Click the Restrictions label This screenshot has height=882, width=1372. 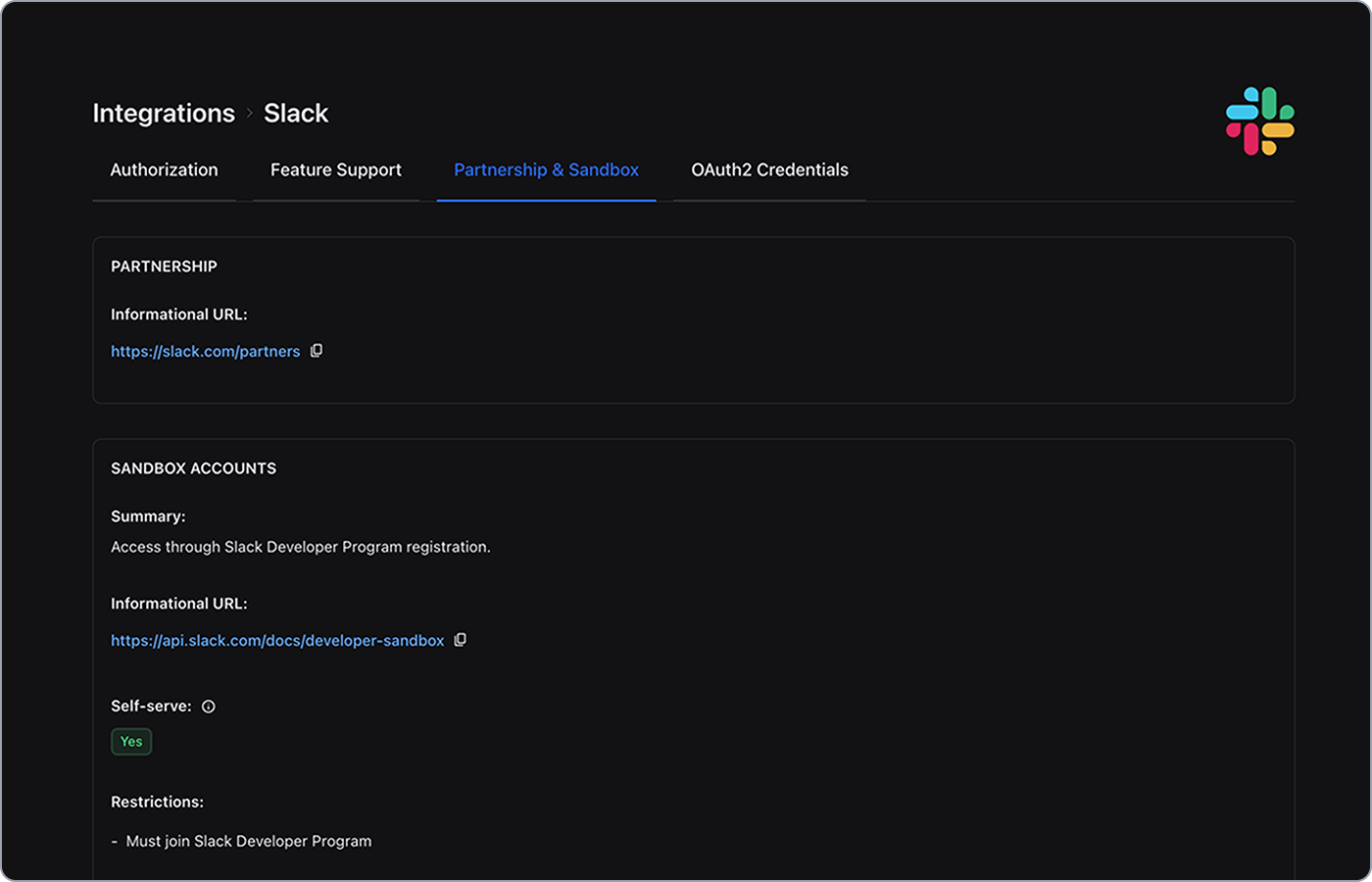point(157,802)
